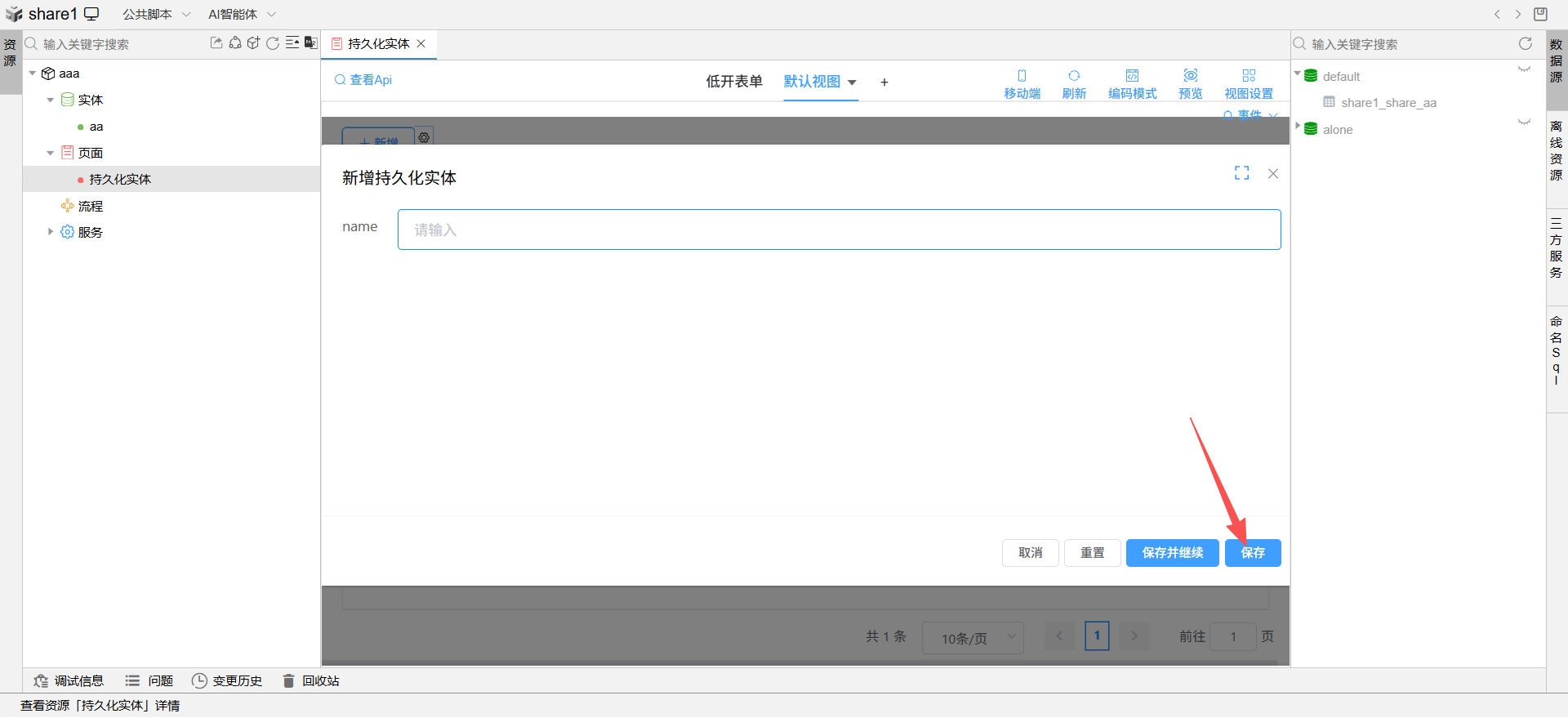
Task: Select share1_share_aa table in datasource tree
Action: point(1388,103)
